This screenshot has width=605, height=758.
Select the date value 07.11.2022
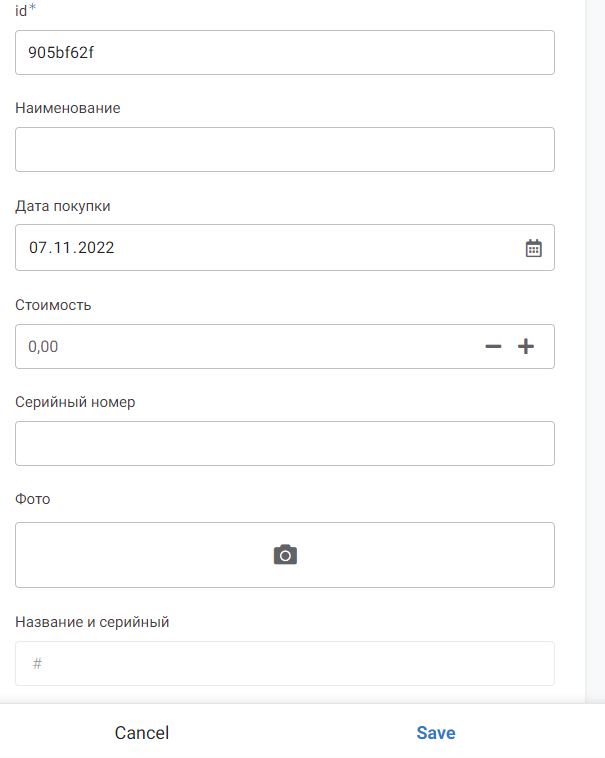coord(72,248)
